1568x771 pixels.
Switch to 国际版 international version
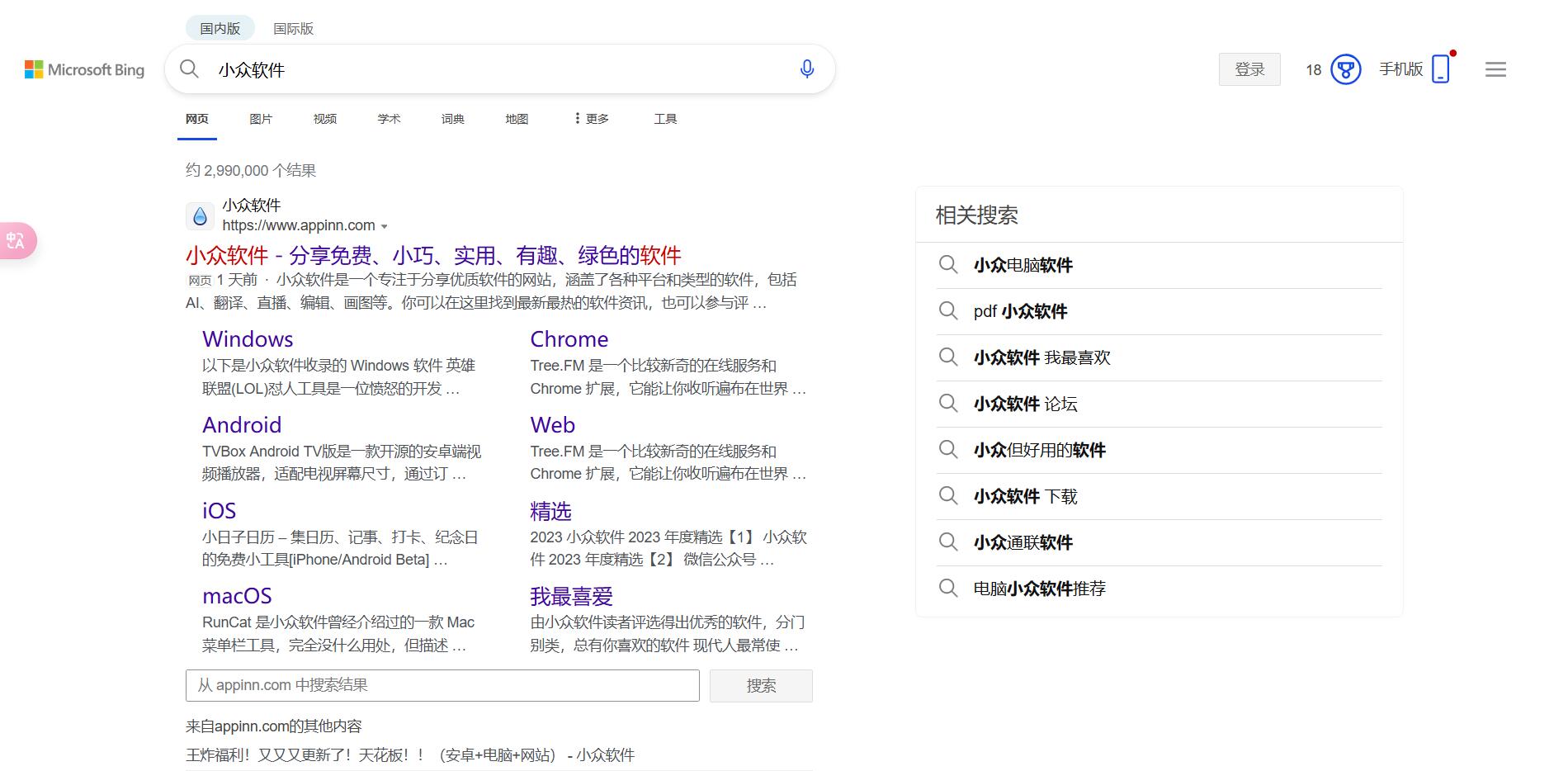click(293, 29)
